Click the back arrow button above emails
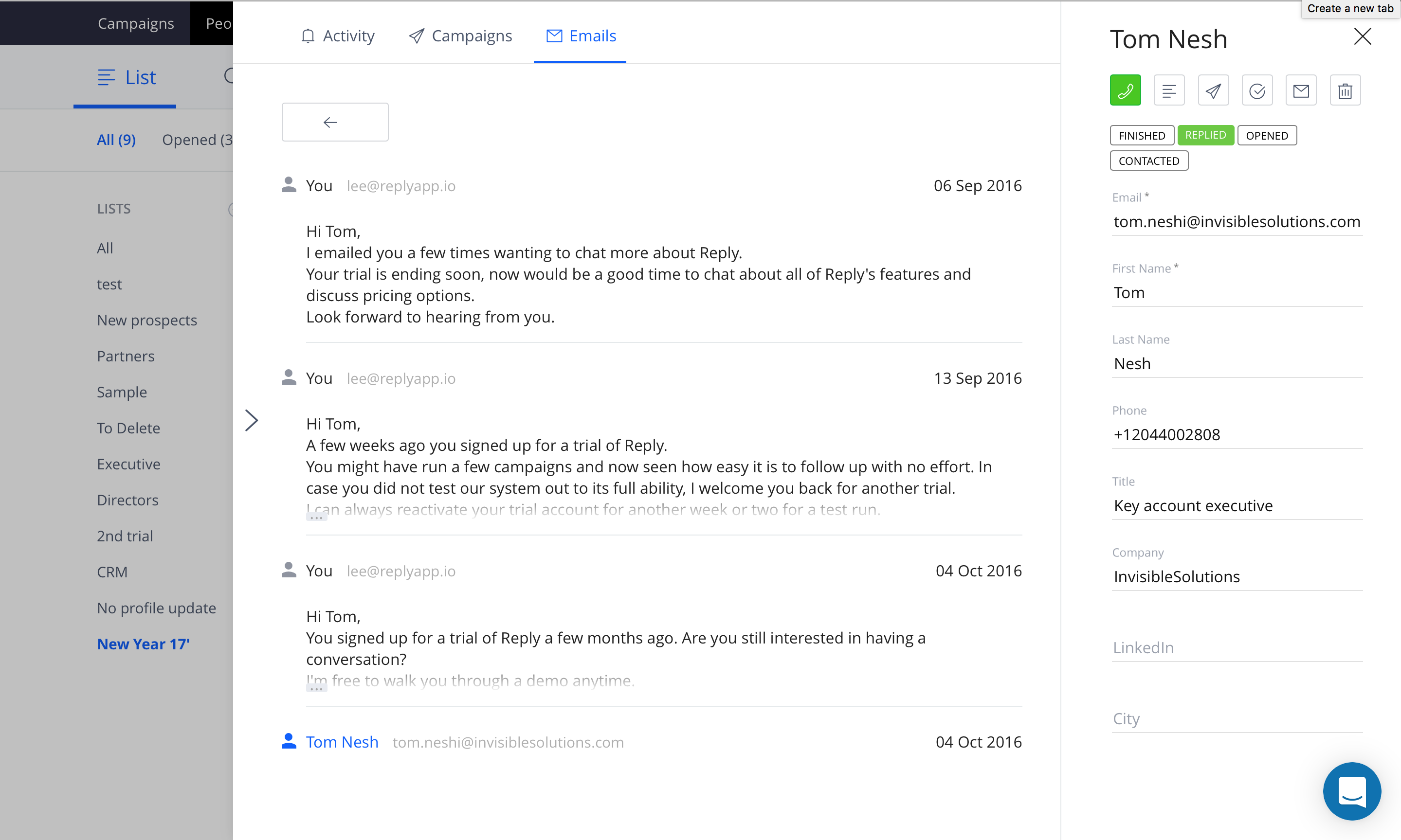Viewport: 1401px width, 840px height. [x=335, y=122]
